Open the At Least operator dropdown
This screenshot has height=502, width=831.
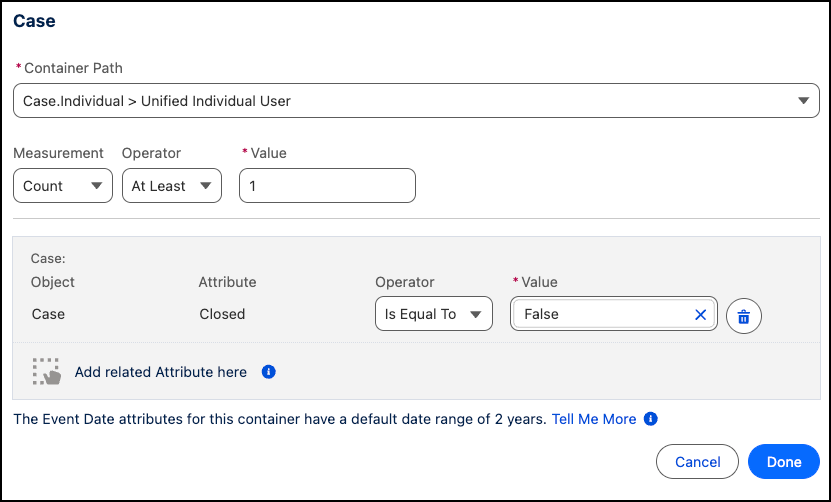(x=171, y=186)
